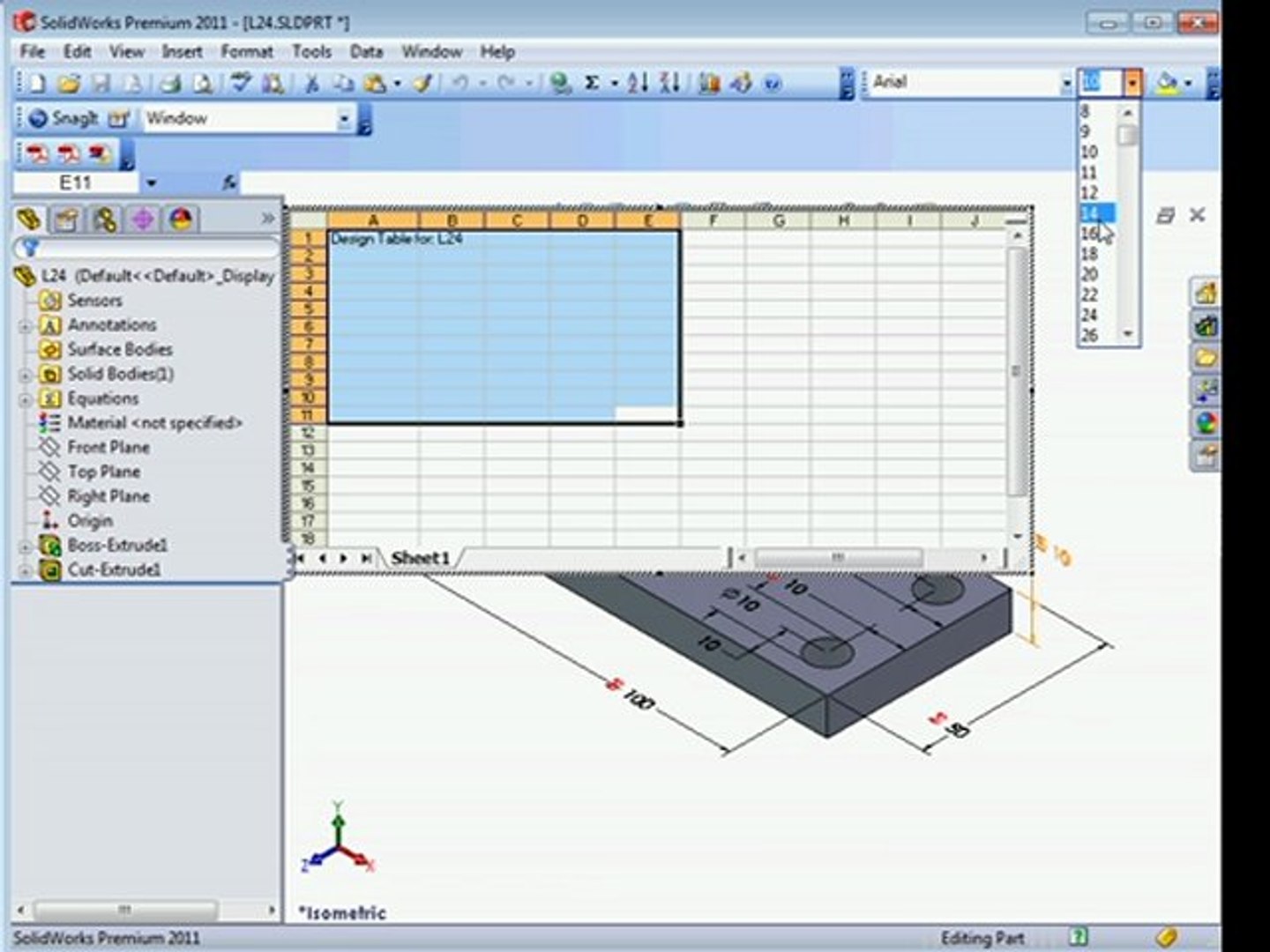Open the DimXpertManager tab icon
1270x952 pixels.
(x=142, y=219)
